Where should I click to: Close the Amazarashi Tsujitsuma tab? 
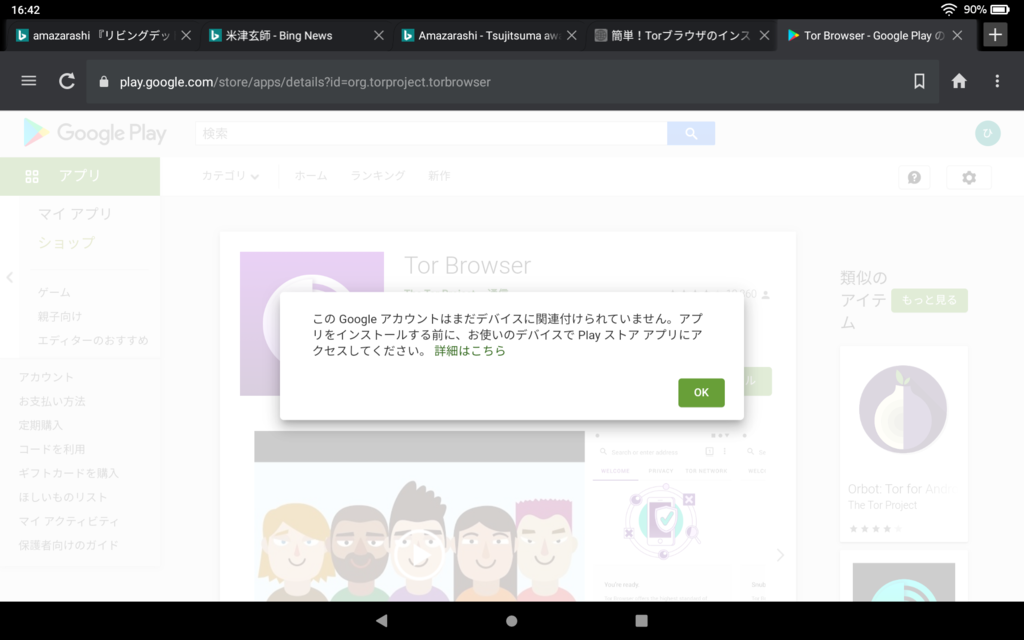(571, 35)
